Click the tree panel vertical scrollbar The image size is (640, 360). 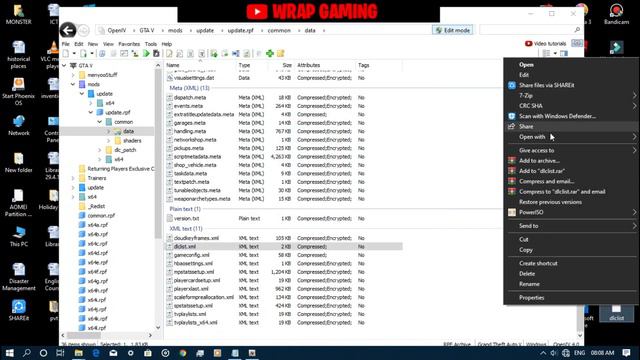coord(158,153)
